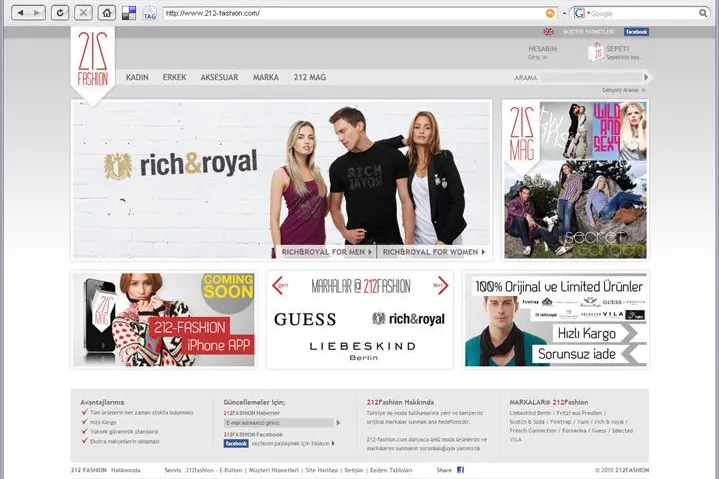Click the shopping bag Sepeti icon
719x479 pixels.
click(596, 52)
